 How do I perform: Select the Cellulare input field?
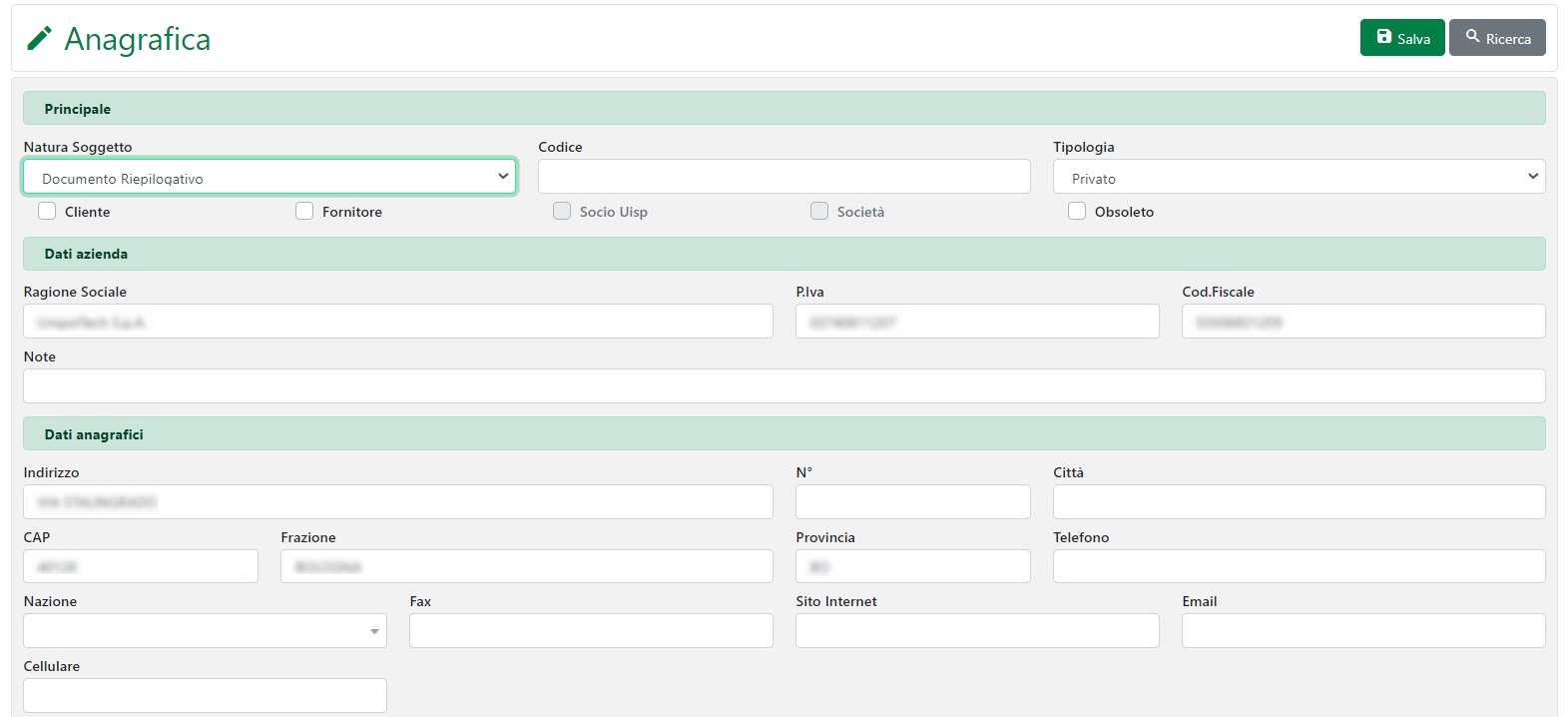(205, 696)
